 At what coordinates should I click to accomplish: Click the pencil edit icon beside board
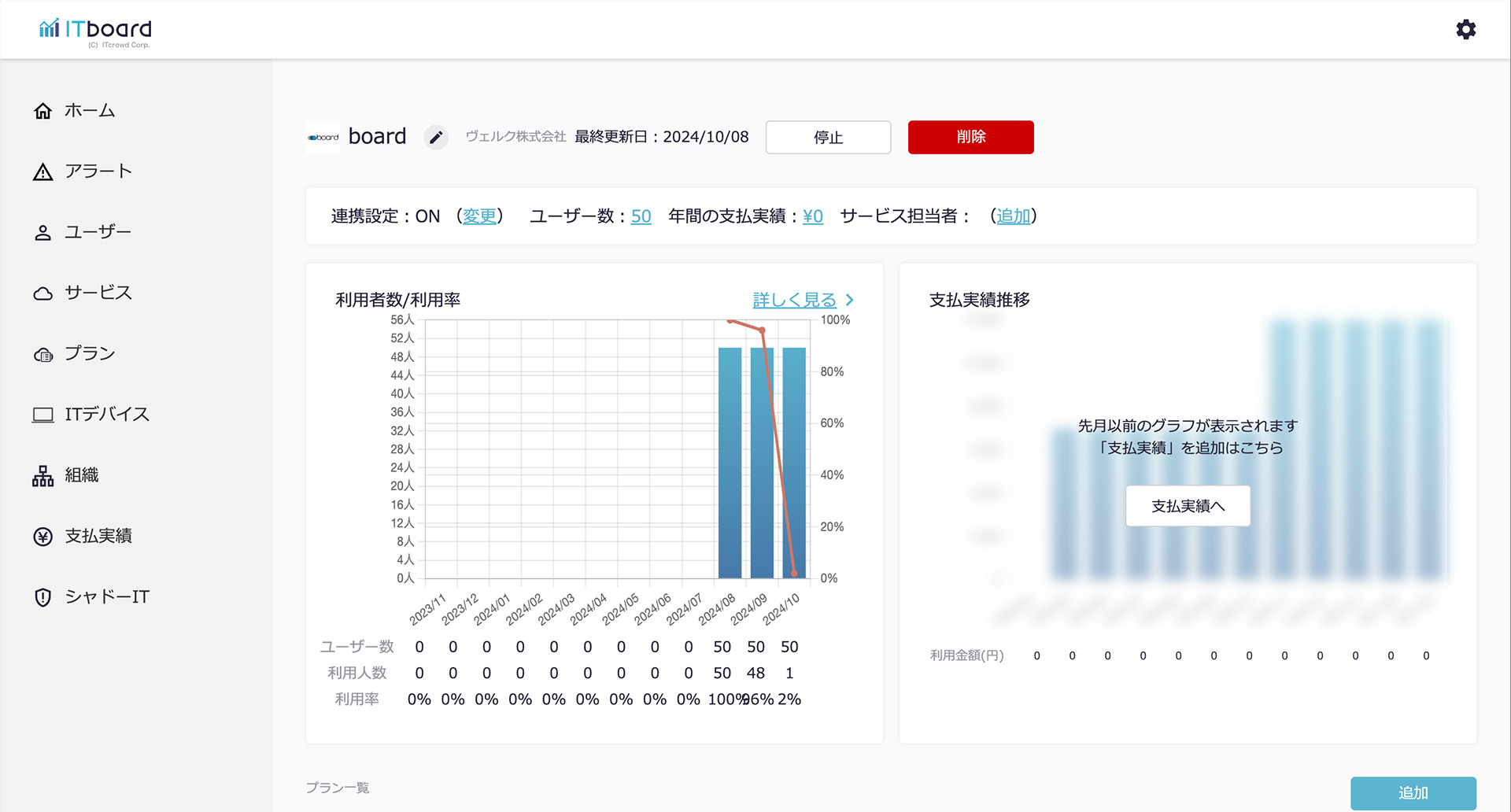pos(436,138)
